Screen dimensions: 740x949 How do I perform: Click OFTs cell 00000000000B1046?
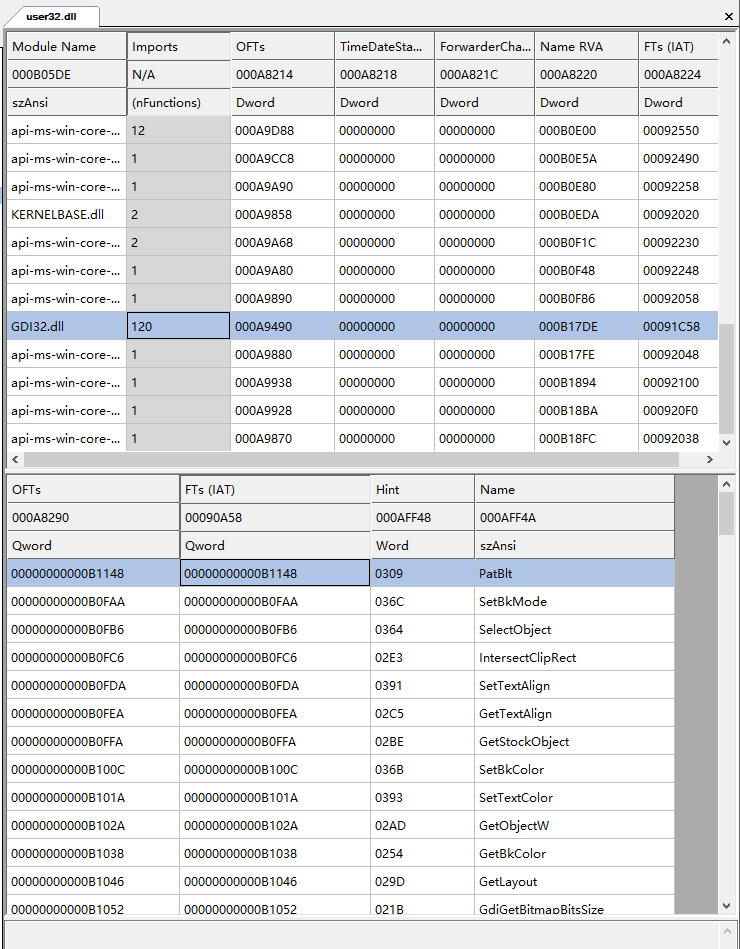click(93, 881)
